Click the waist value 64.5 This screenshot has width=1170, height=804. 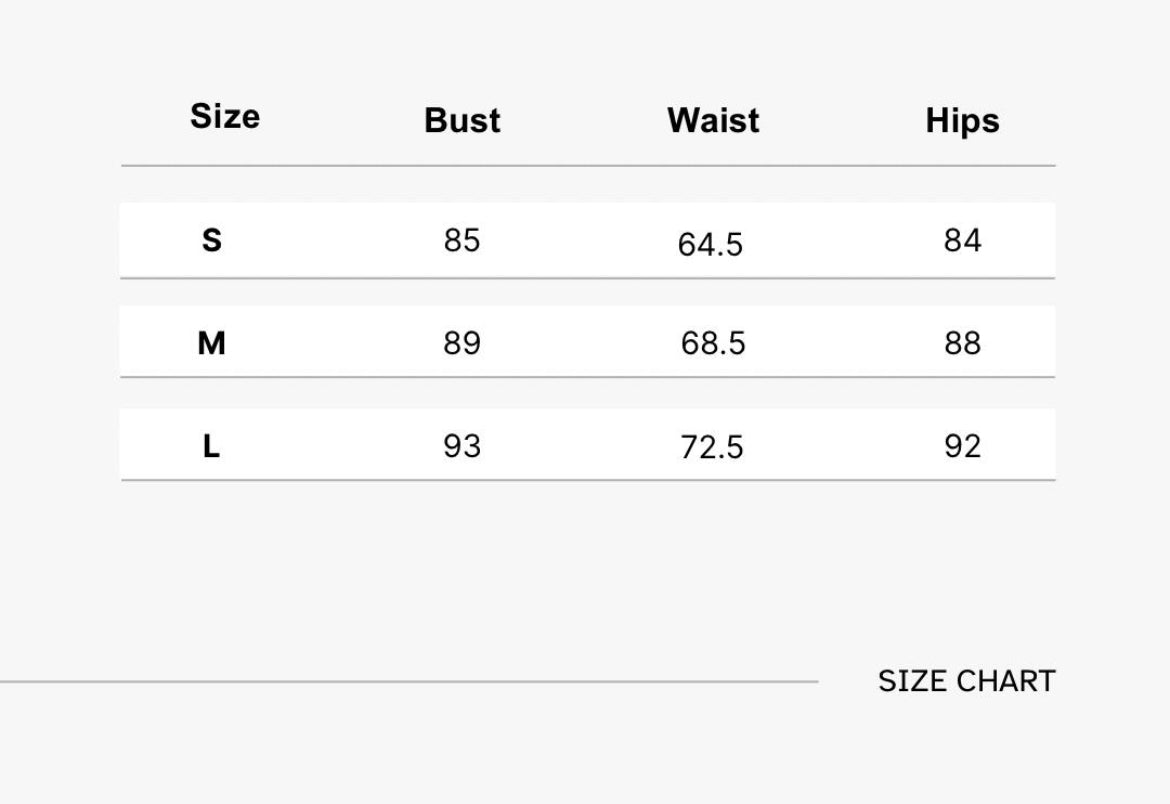click(710, 245)
